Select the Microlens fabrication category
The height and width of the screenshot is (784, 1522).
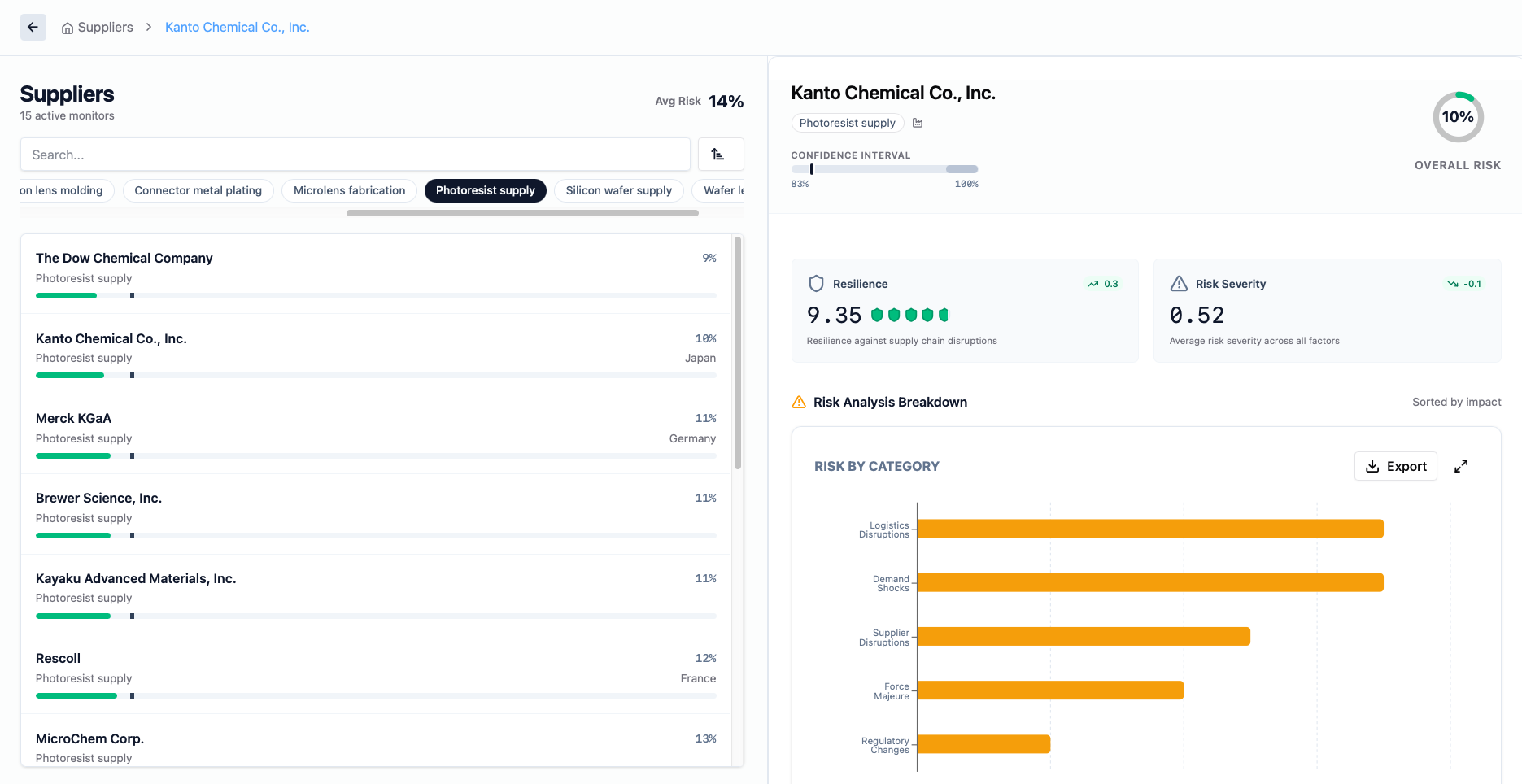click(349, 190)
